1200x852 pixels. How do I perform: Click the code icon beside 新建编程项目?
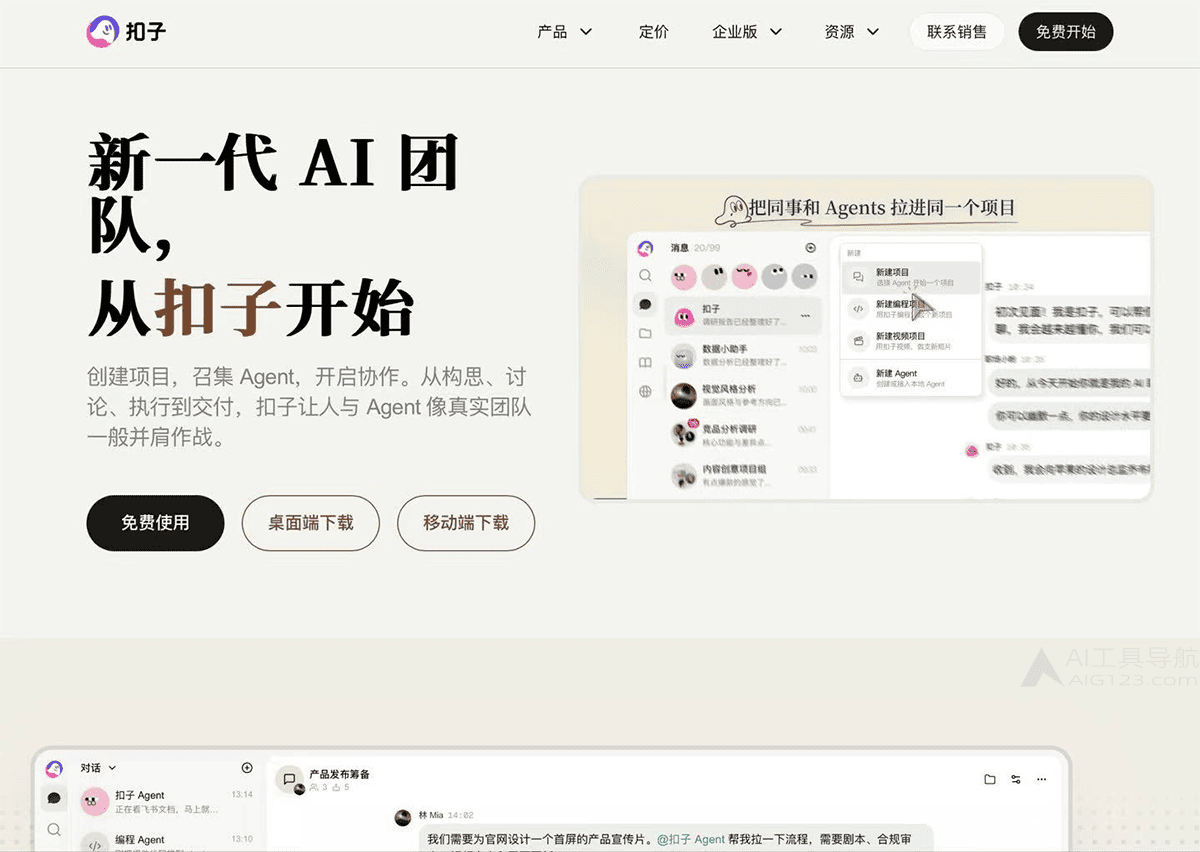[x=858, y=309]
